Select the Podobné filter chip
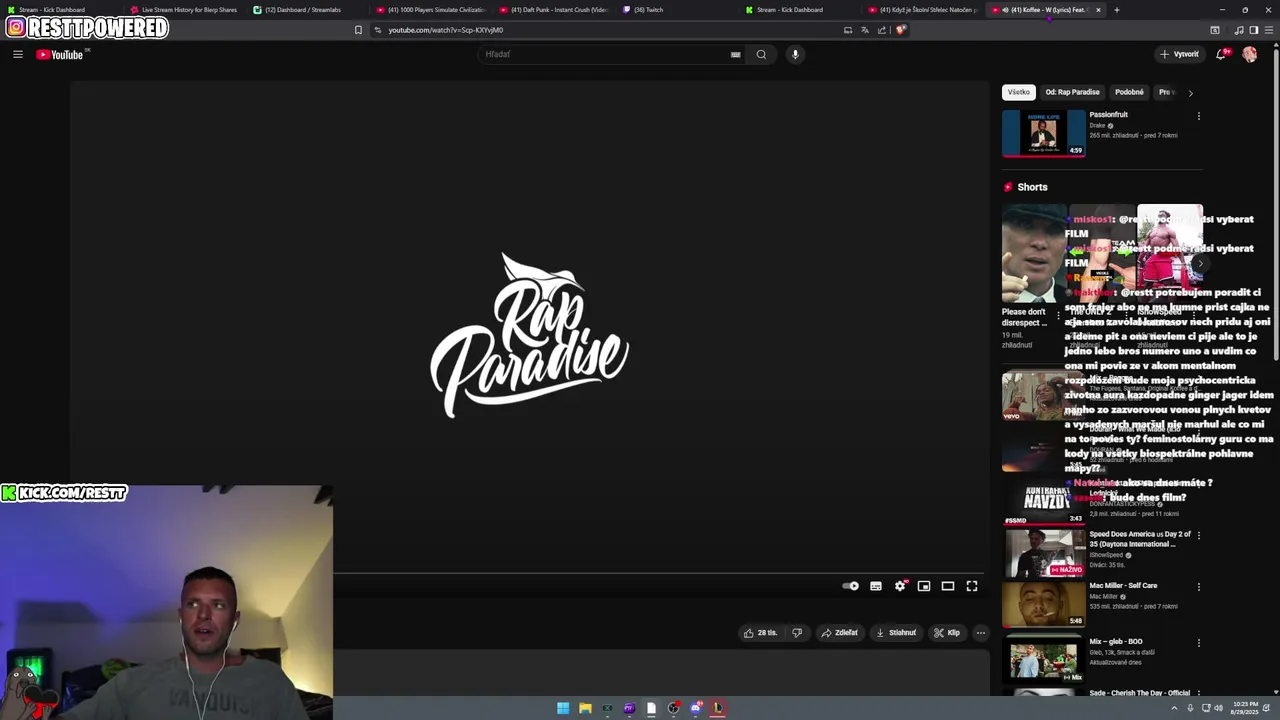 coord(1129,92)
